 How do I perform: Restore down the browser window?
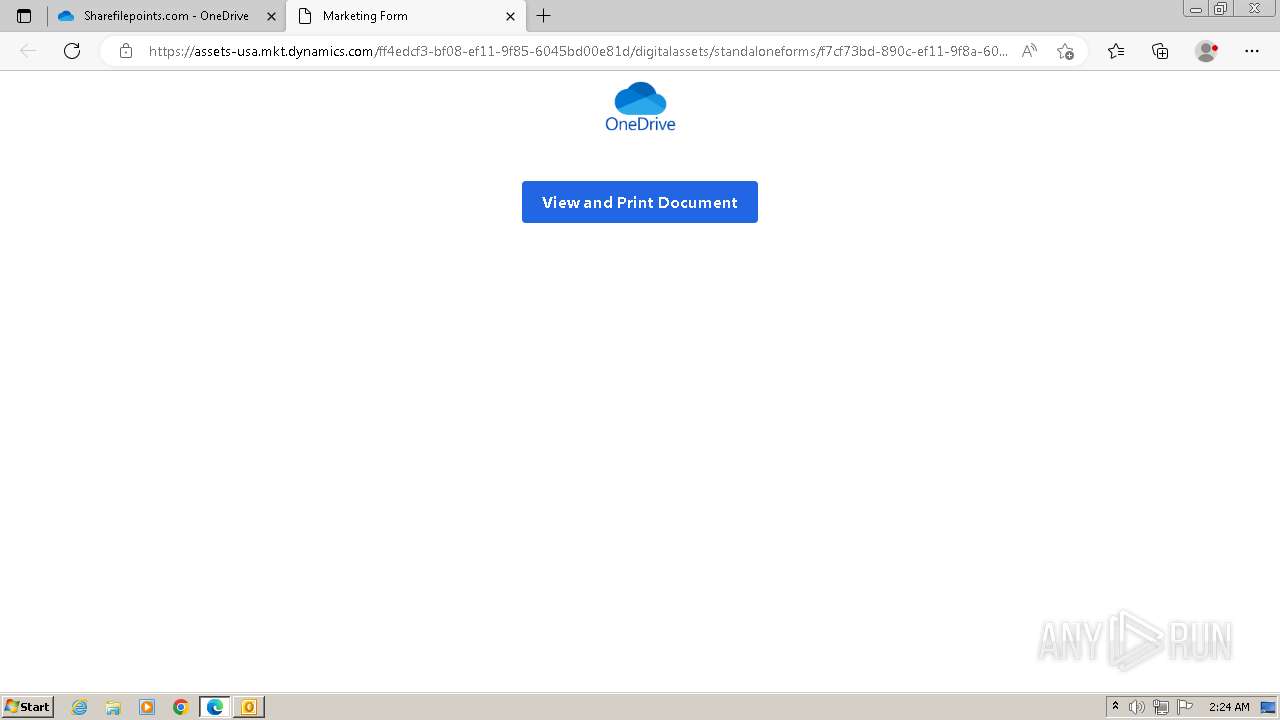pyautogui.click(x=1220, y=8)
